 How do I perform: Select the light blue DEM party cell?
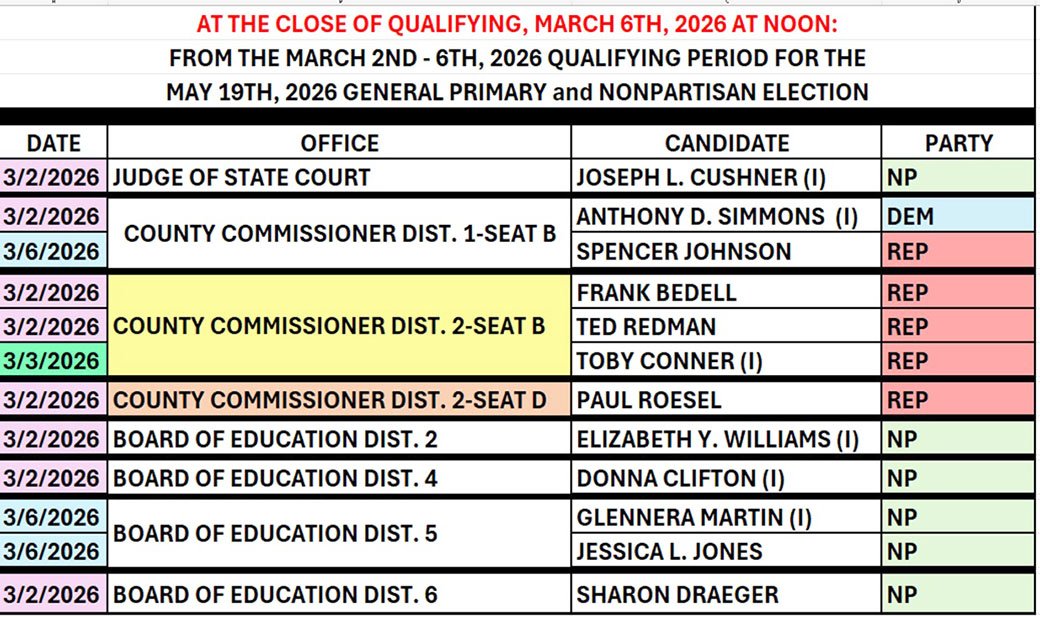click(x=958, y=216)
